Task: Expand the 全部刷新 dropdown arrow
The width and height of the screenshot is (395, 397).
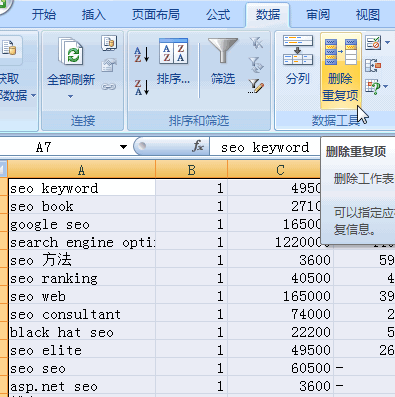Action: 70,97
